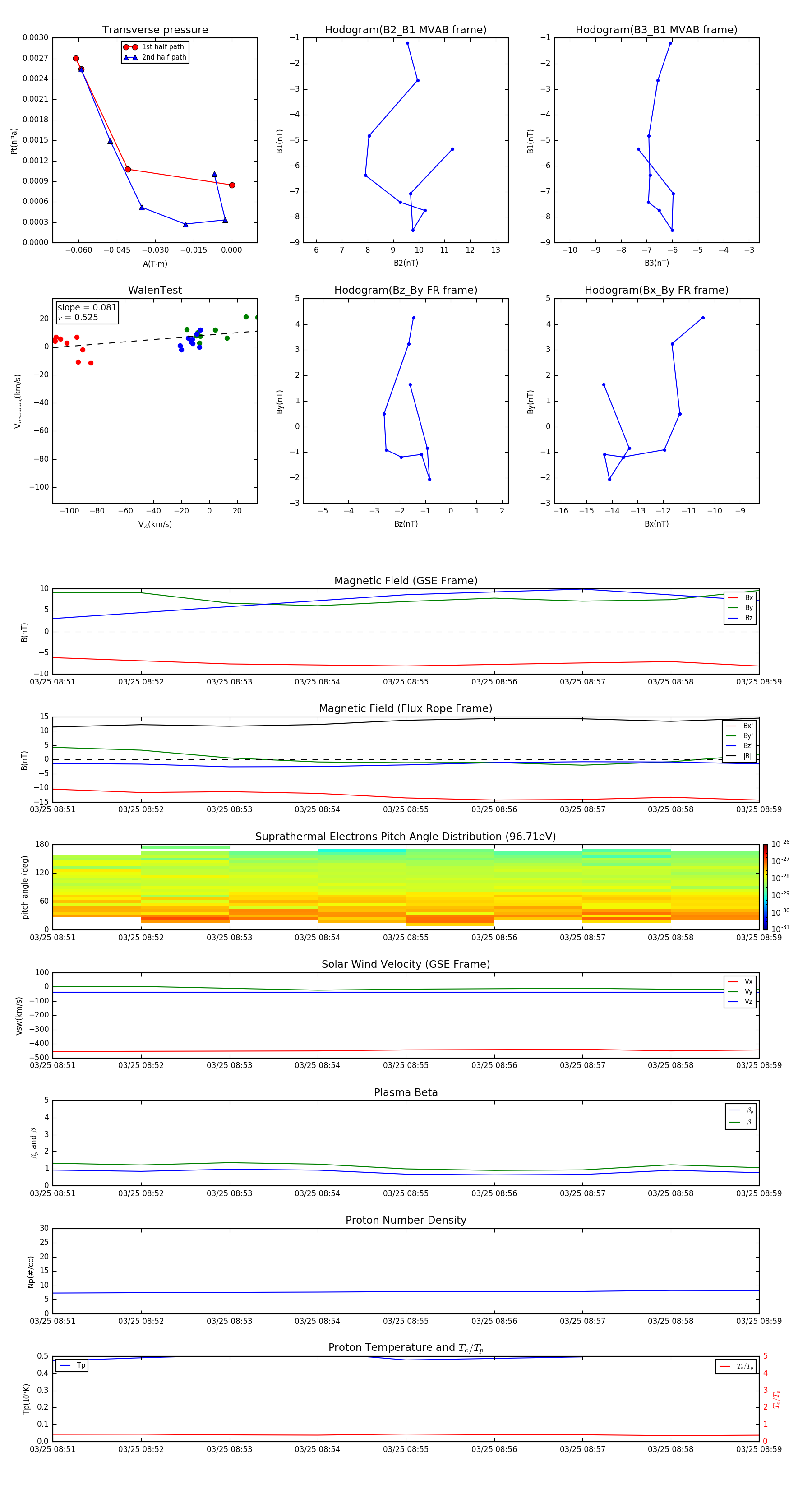Click the 'Hodogram(Bx_By FR frame)' title
This screenshot has width=812, height=1489.
coord(656,290)
